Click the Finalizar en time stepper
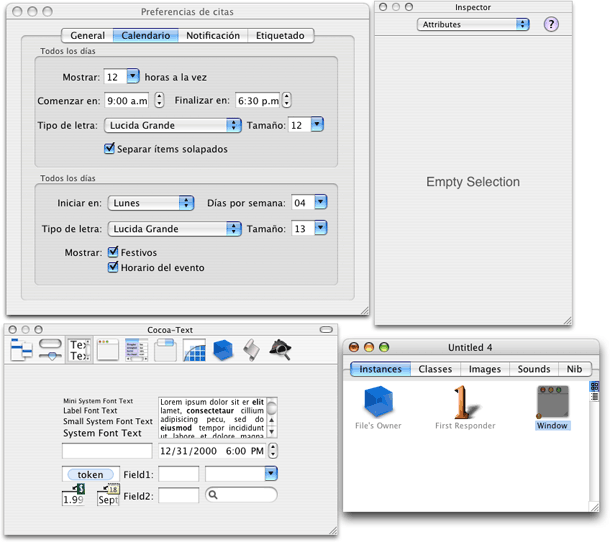610x542 pixels. [x=287, y=100]
